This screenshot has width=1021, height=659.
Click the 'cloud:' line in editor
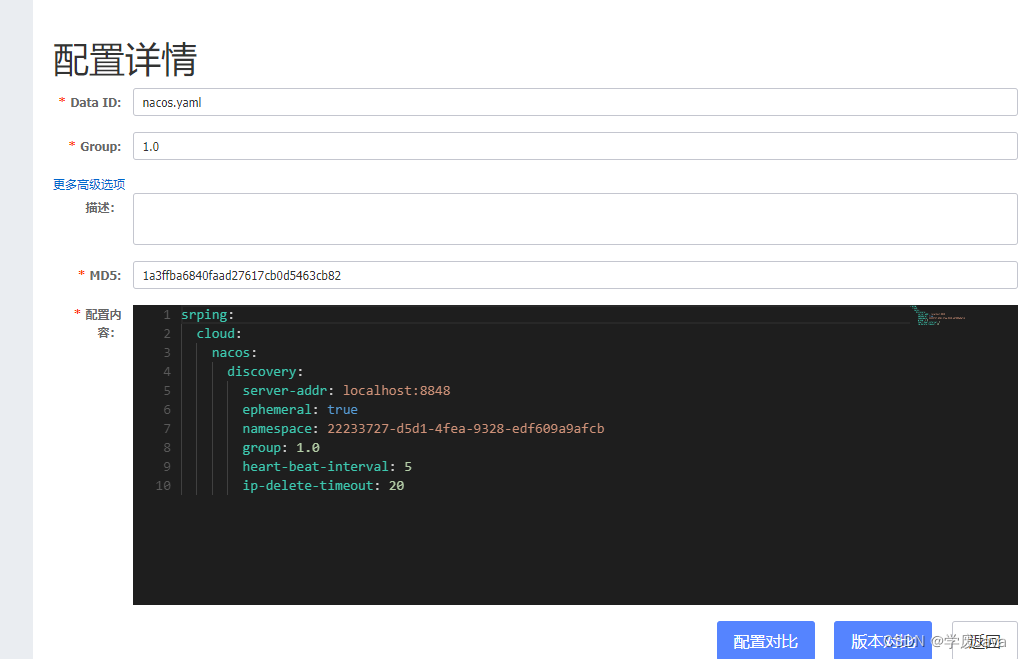pyautogui.click(x=219, y=333)
